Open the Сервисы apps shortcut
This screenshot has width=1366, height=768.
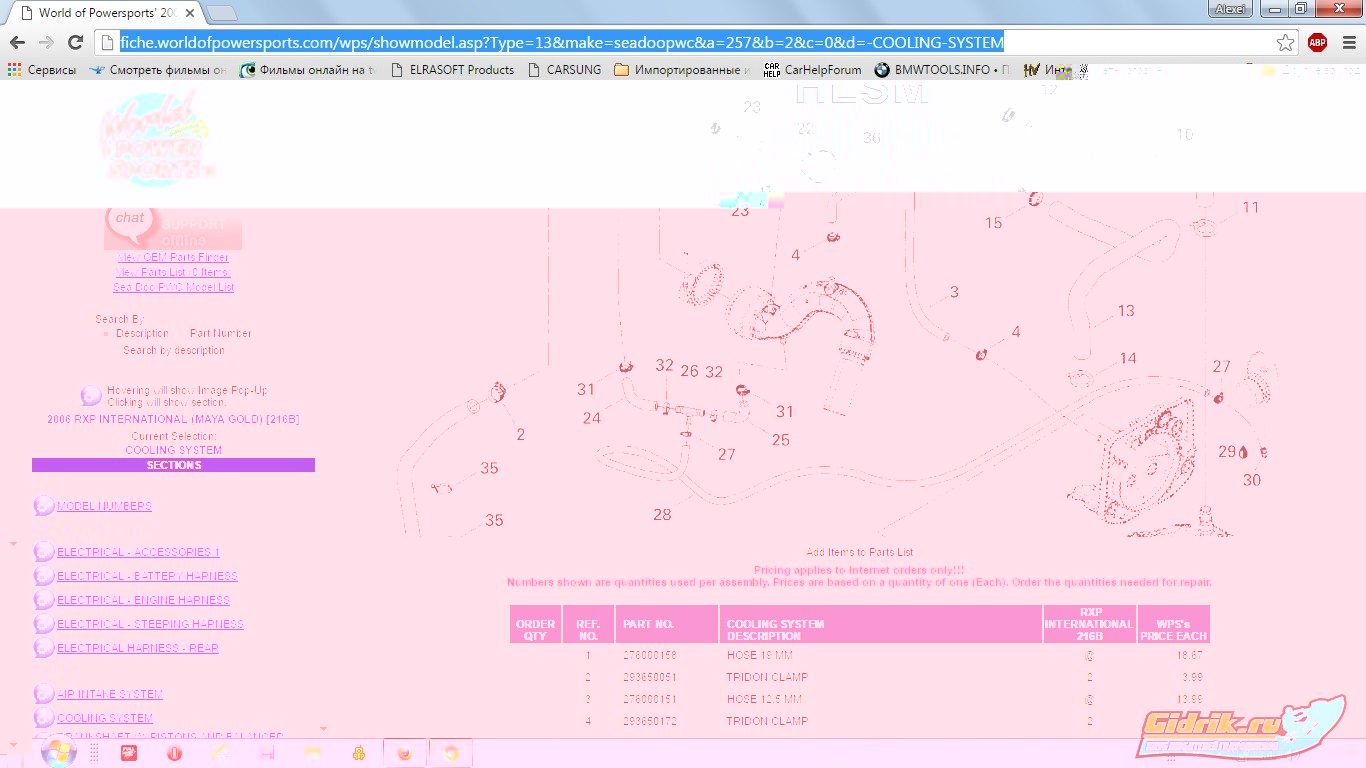(42, 70)
